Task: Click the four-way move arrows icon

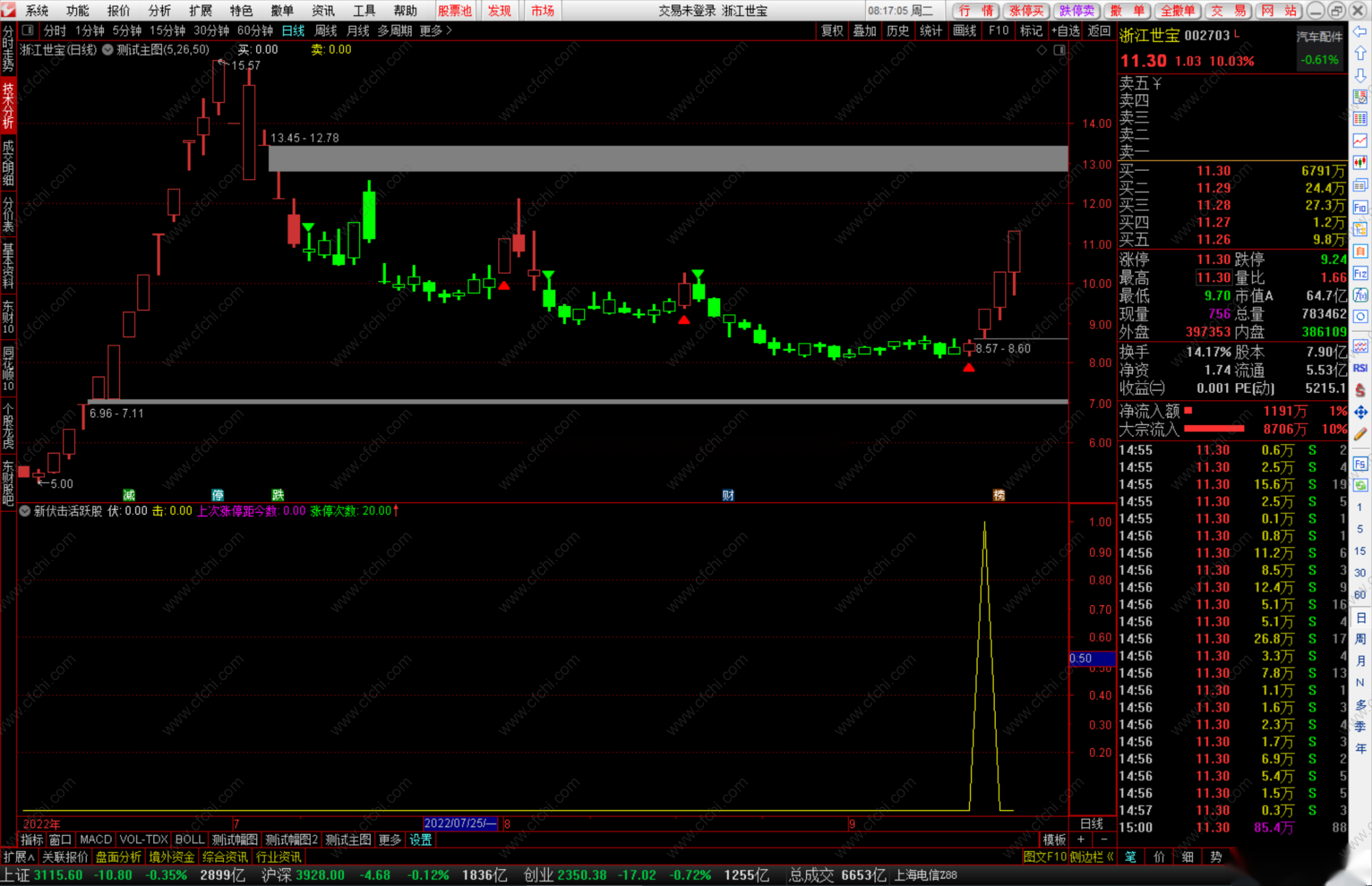Action: [x=1360, y=412]
